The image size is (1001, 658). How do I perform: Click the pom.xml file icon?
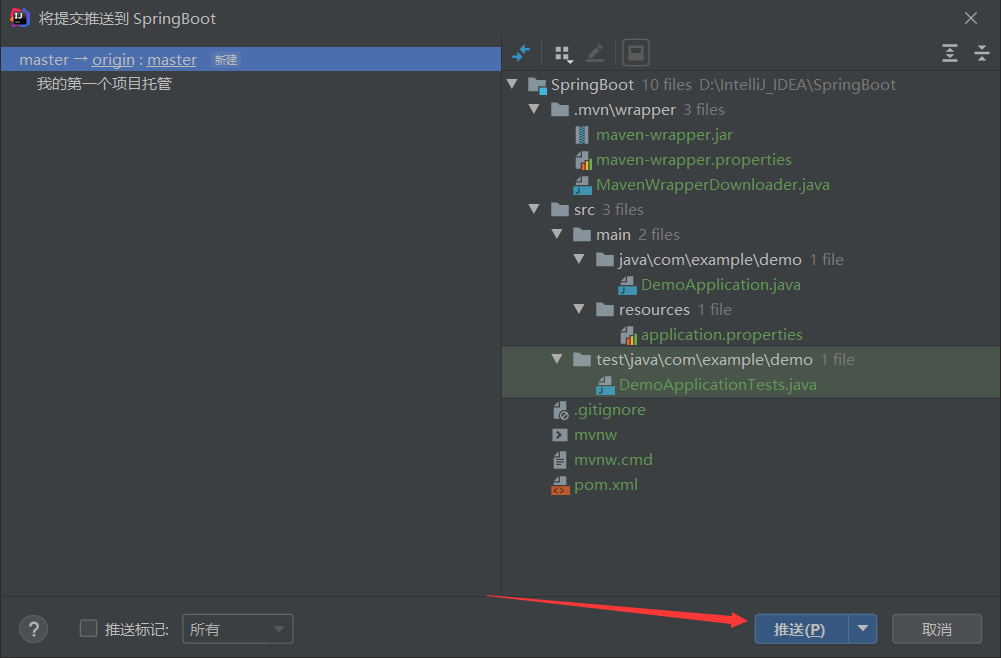(x=561, y=485)
